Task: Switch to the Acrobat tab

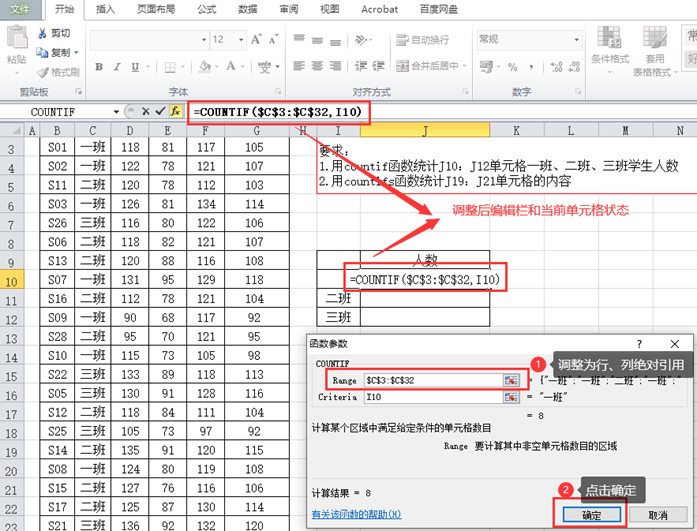Action: click(x=379, y=9)
